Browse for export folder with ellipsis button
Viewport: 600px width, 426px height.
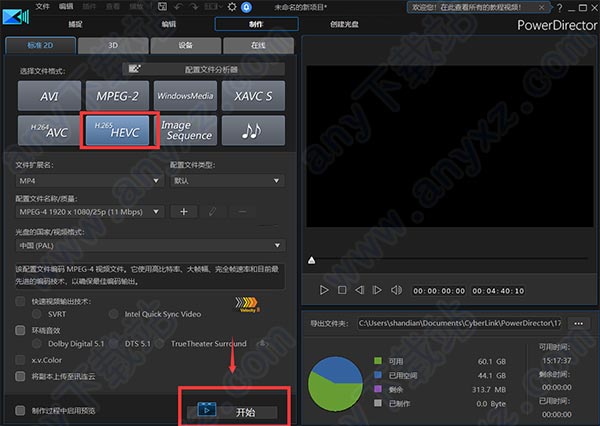pyautogui.click(x=578, y=324)
